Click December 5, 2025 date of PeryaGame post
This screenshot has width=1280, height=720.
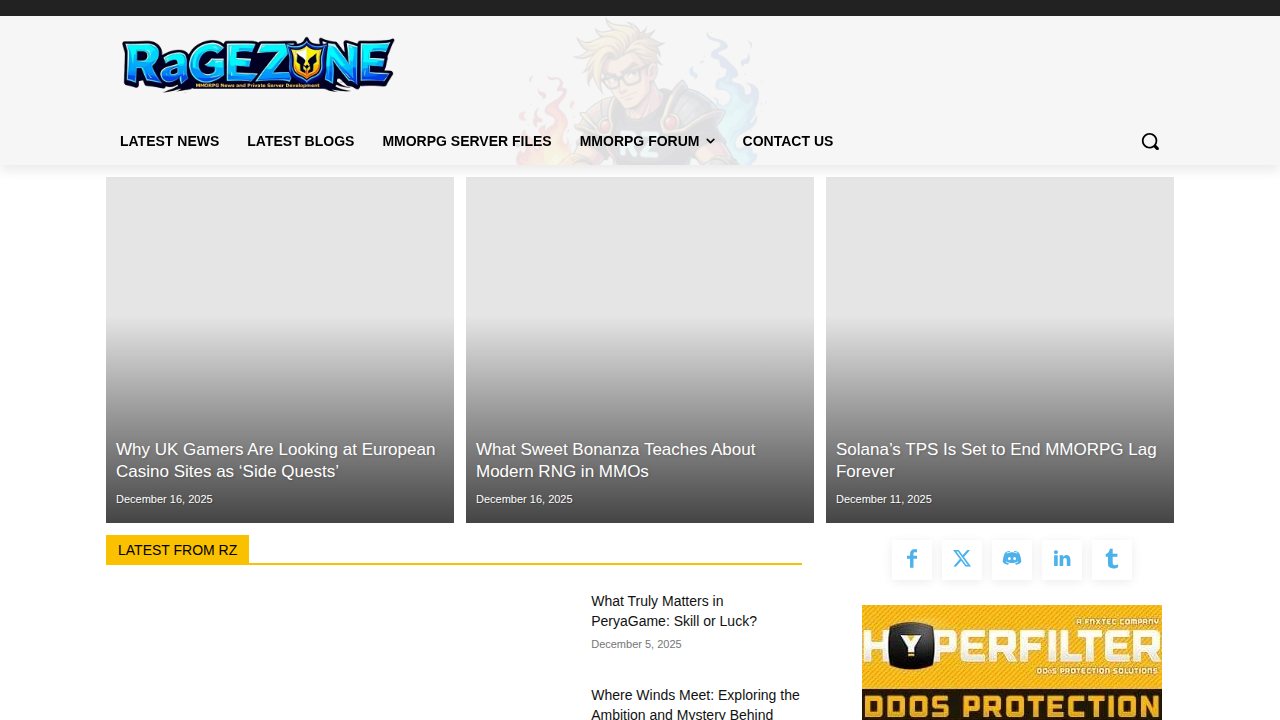click(x=636, y=644)
